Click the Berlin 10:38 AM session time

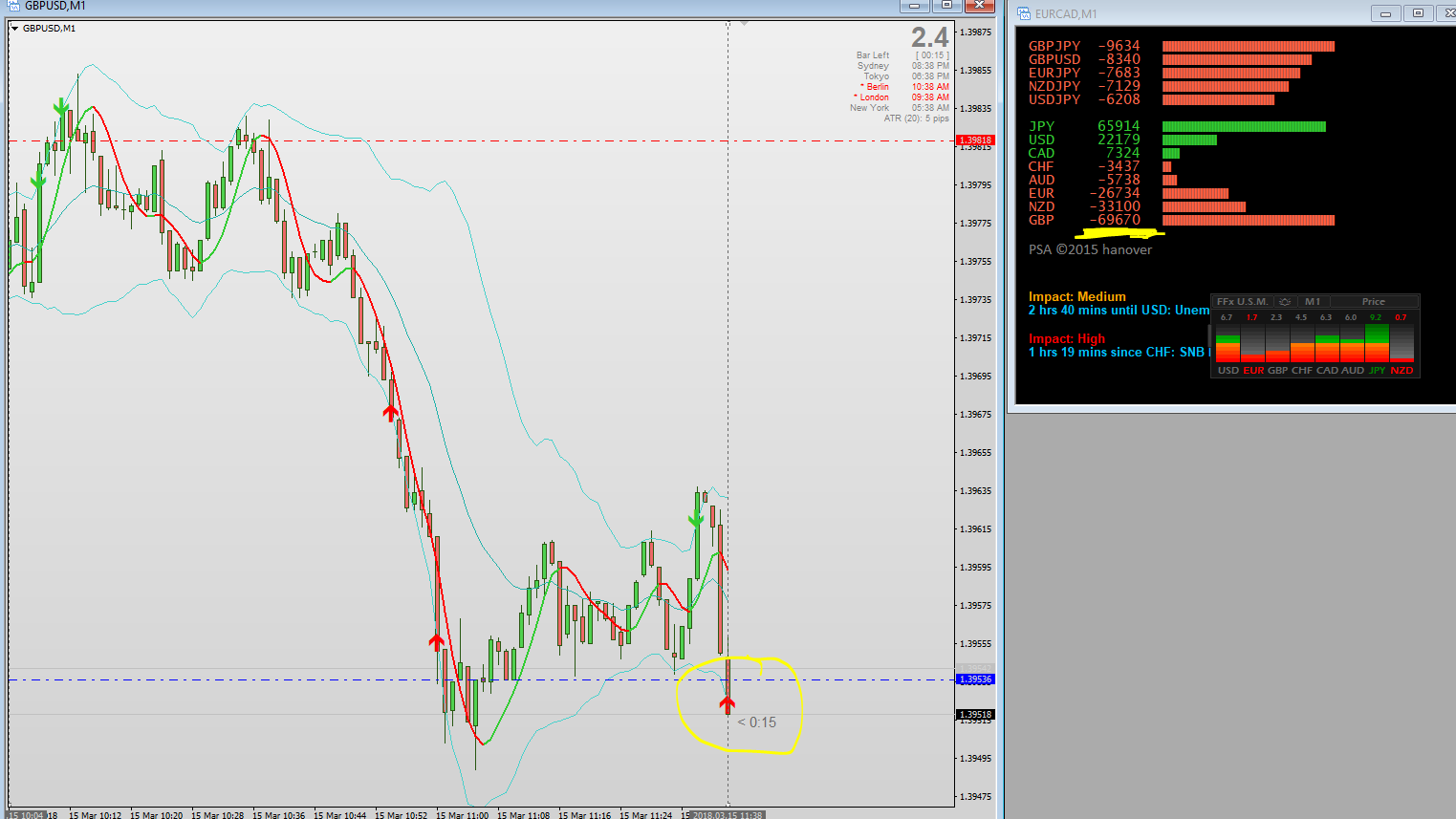pyautogui.click(x=930, y=87)
